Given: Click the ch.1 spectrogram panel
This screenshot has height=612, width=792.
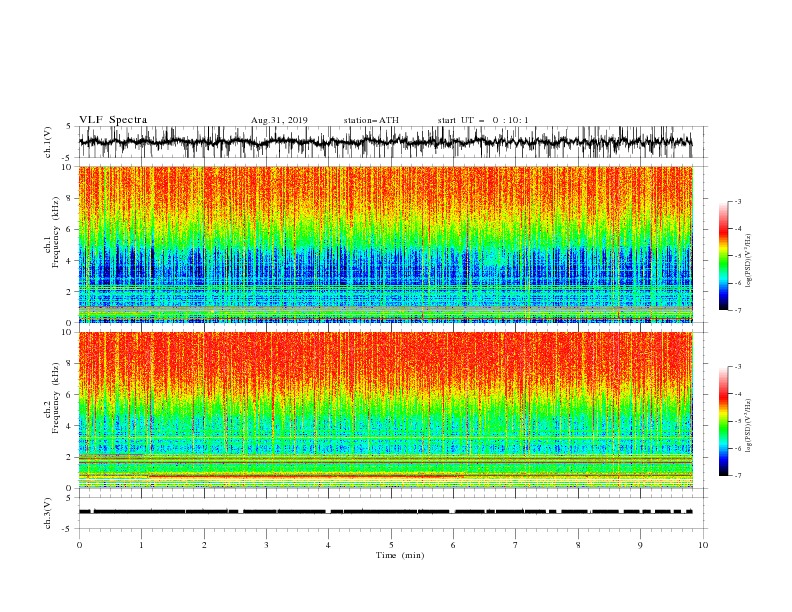Looking at the screenshot, I should 386,244.
